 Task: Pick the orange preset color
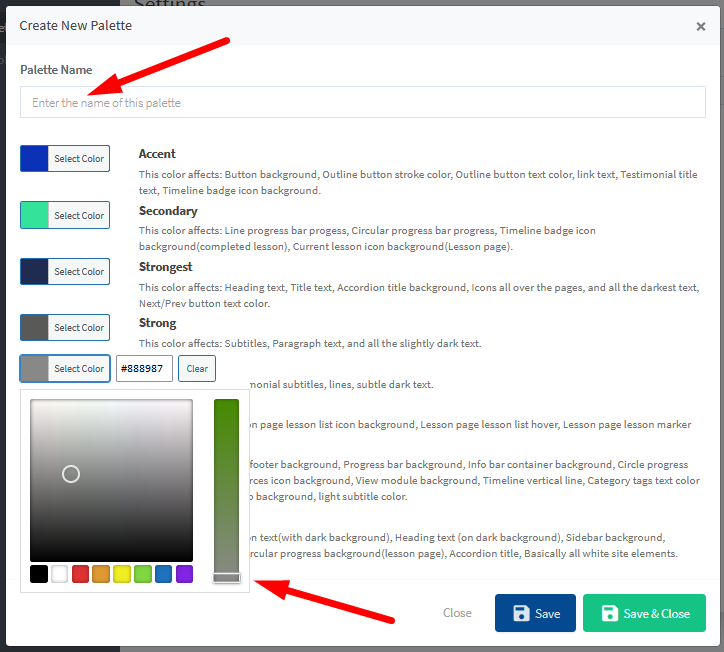pos(101,574)
